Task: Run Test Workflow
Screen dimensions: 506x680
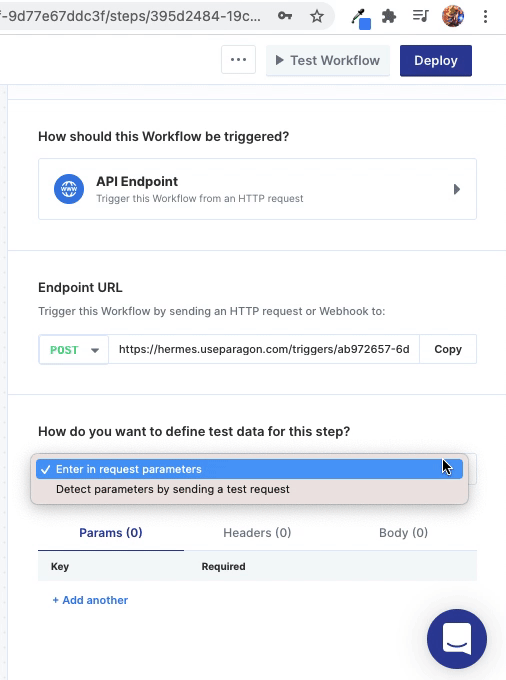Action: [328, 60]
